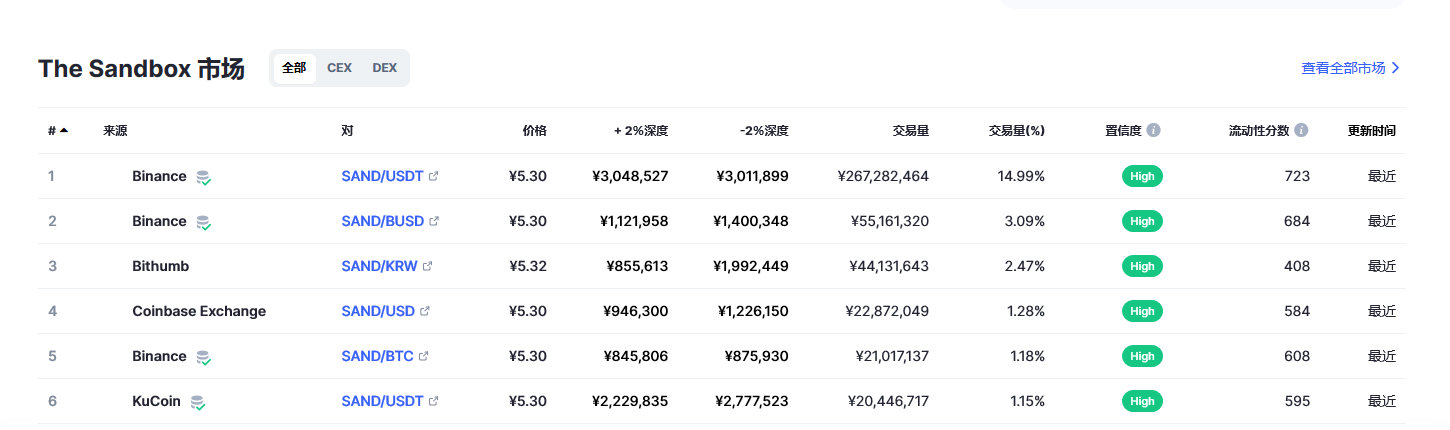Click The Sandbox 市场 heading
The image size is (1450, 430).
pyautogui.click(x=141, y=69)
